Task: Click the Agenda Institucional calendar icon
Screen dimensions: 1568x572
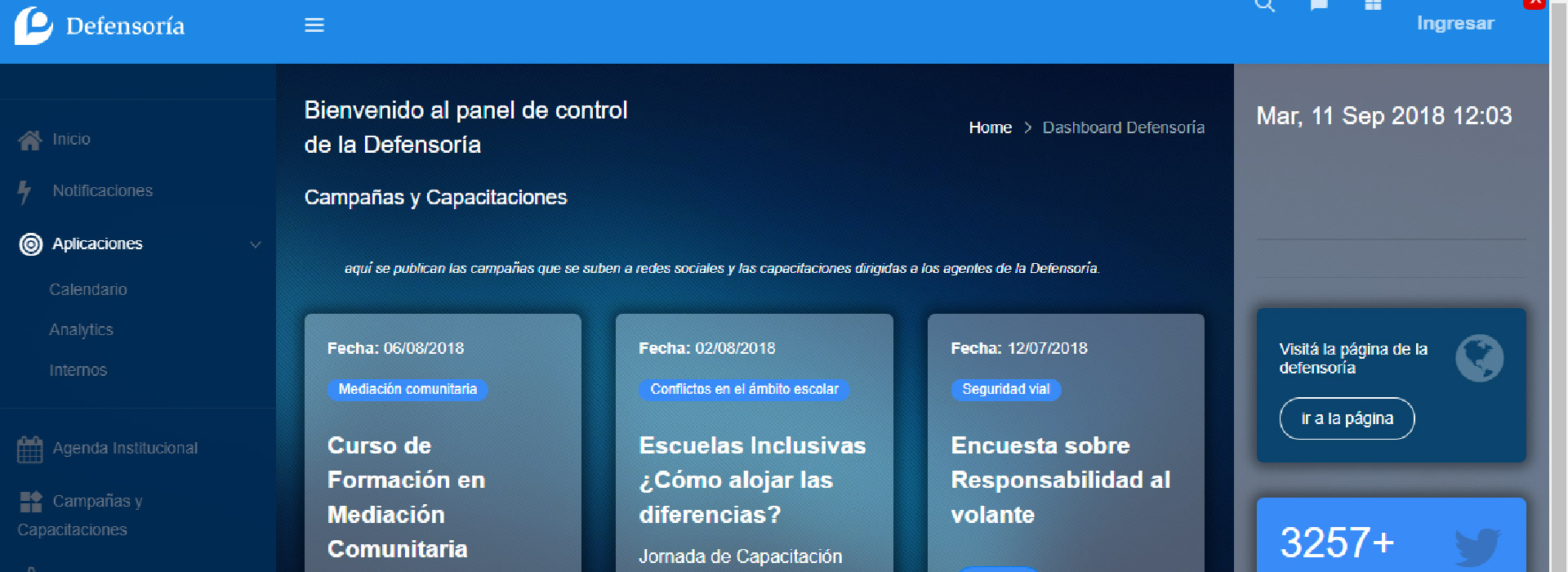Action: (30, 449)
